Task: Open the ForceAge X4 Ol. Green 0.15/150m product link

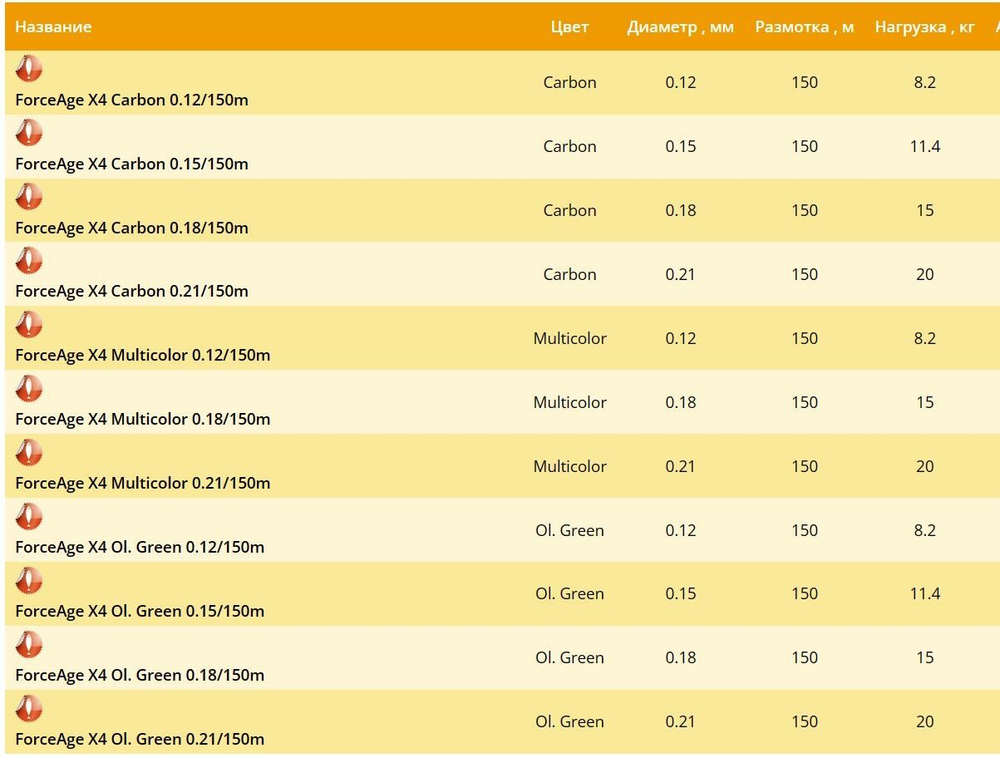Action: [x=139, y=611]
